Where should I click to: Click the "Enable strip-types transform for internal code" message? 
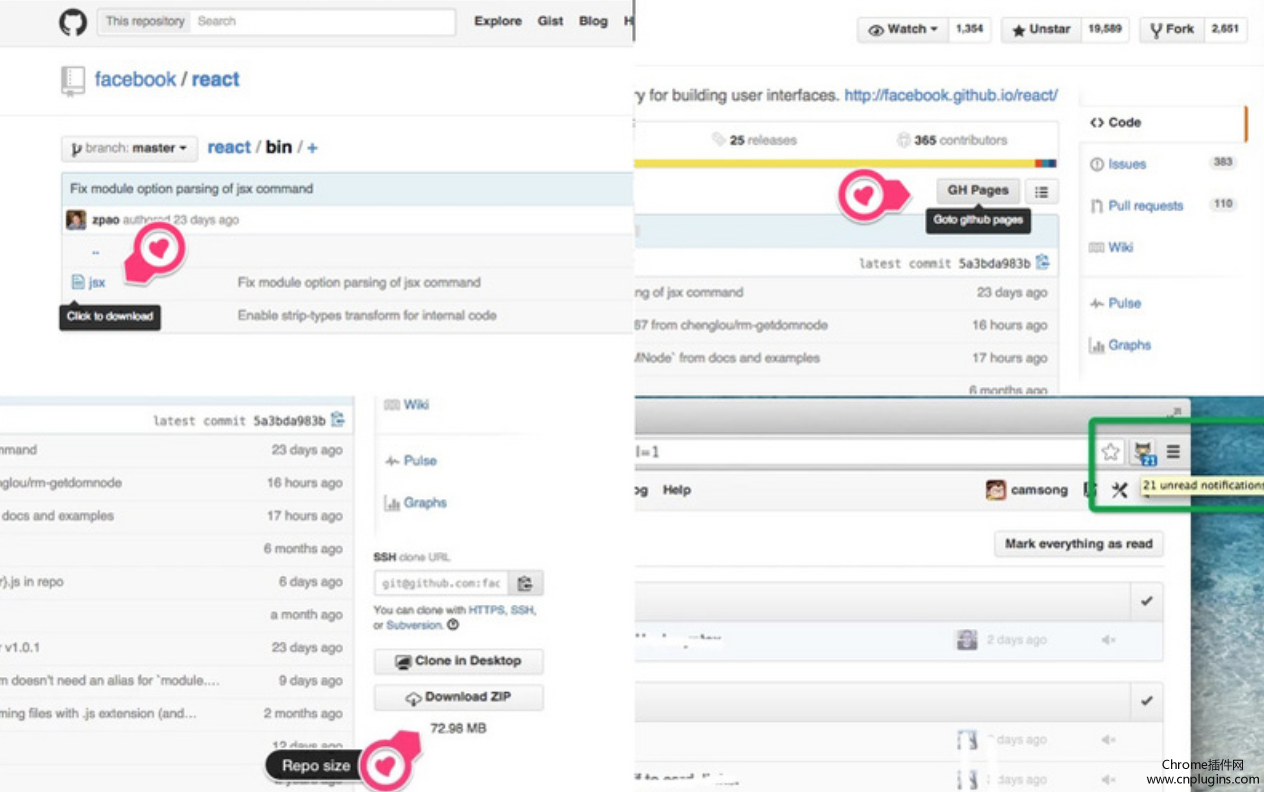367,315
